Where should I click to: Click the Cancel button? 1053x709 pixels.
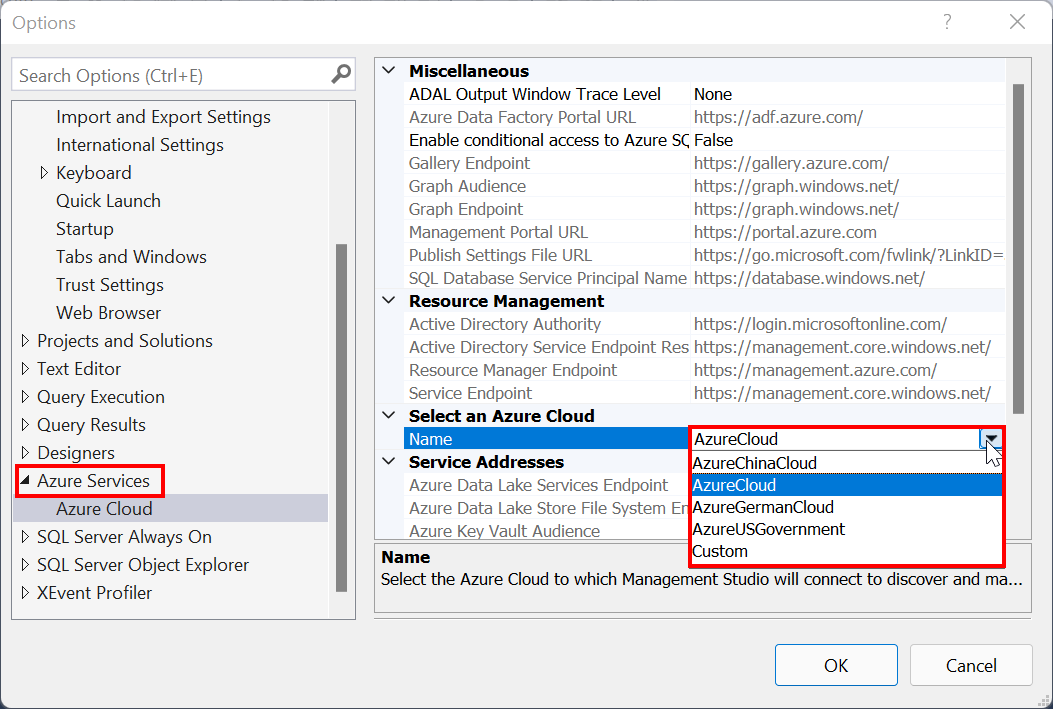(x=970, y=664)
